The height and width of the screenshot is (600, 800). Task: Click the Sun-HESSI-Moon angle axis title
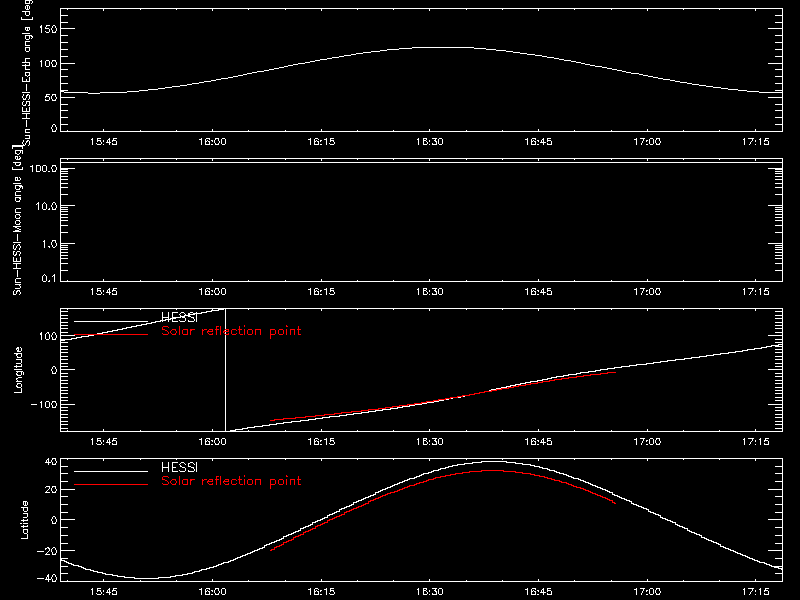tap(17, 220)
